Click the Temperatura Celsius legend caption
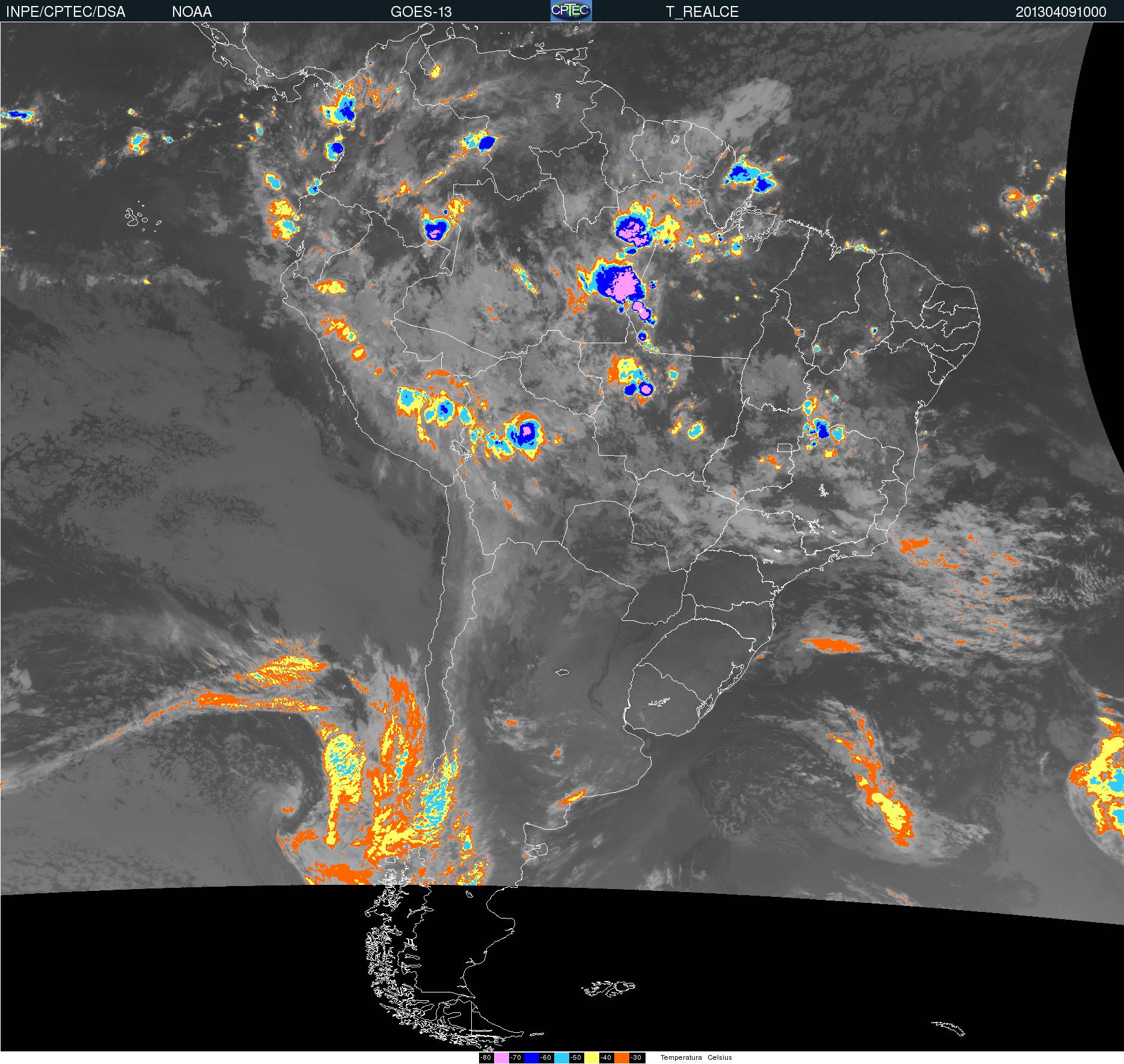This screenshot has height=1064, width=1124. 696,1058
